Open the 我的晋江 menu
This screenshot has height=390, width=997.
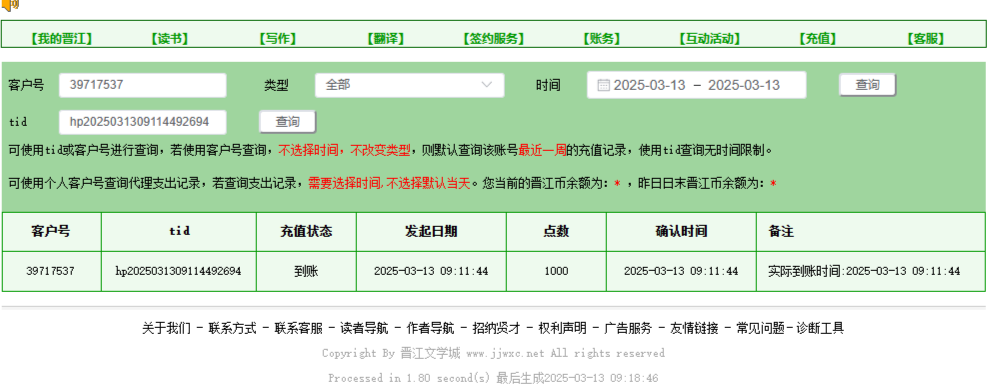point(62,39)
